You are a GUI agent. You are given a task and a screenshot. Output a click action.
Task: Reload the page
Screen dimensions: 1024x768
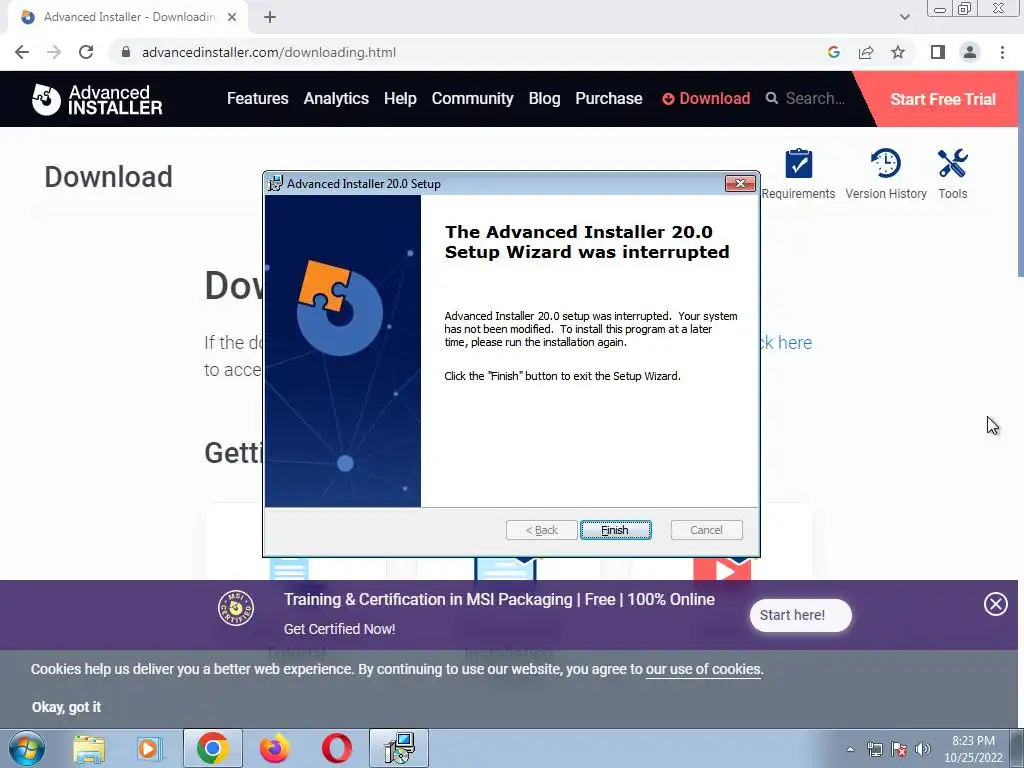pos(86,52)
